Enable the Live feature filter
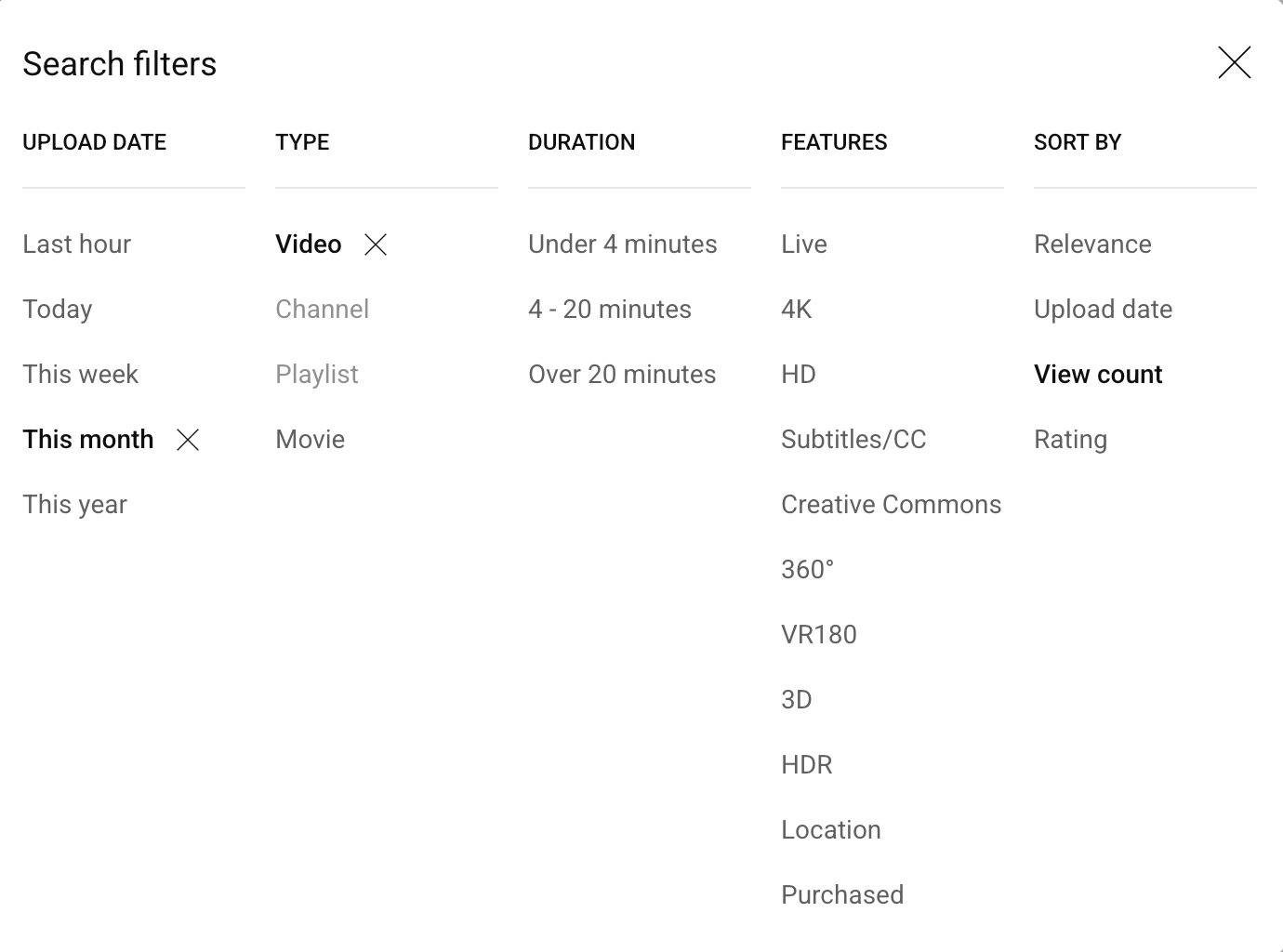 803,245
